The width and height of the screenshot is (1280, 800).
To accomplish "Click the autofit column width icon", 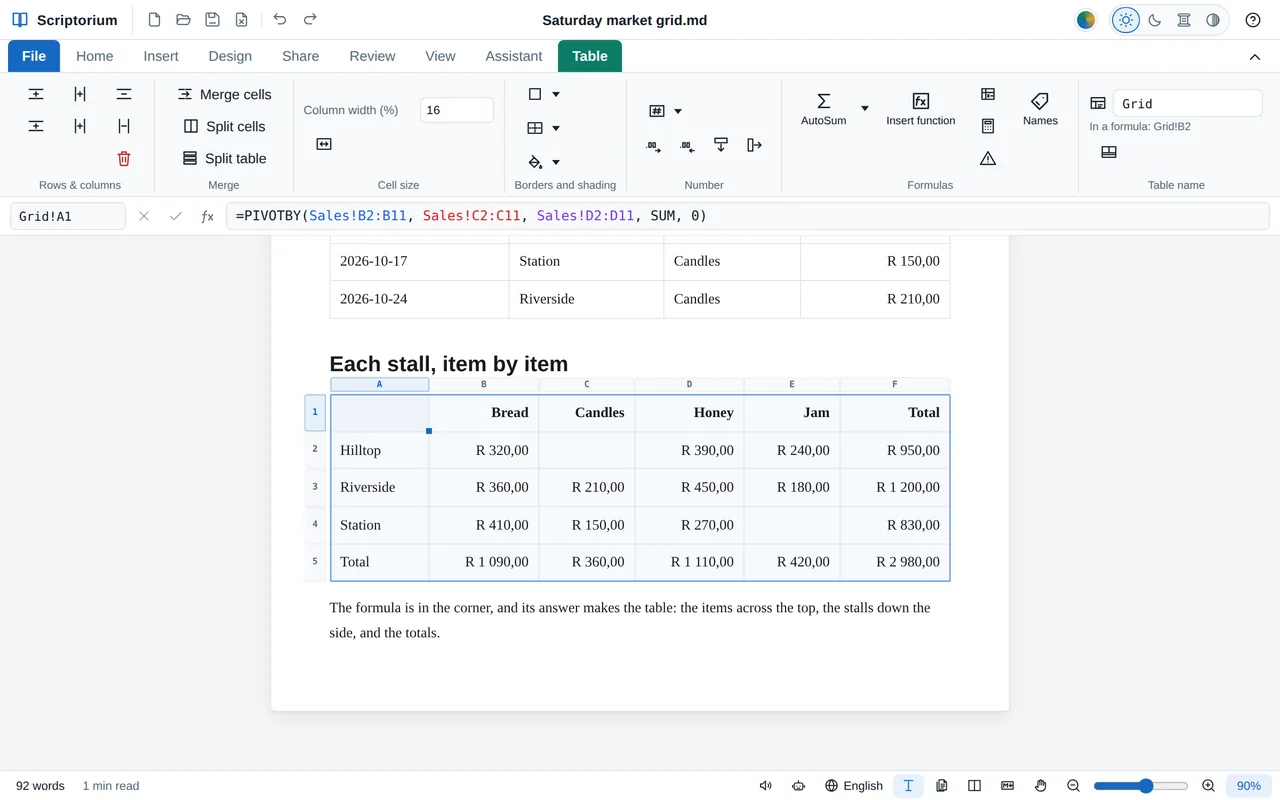I will click(324, 144).
